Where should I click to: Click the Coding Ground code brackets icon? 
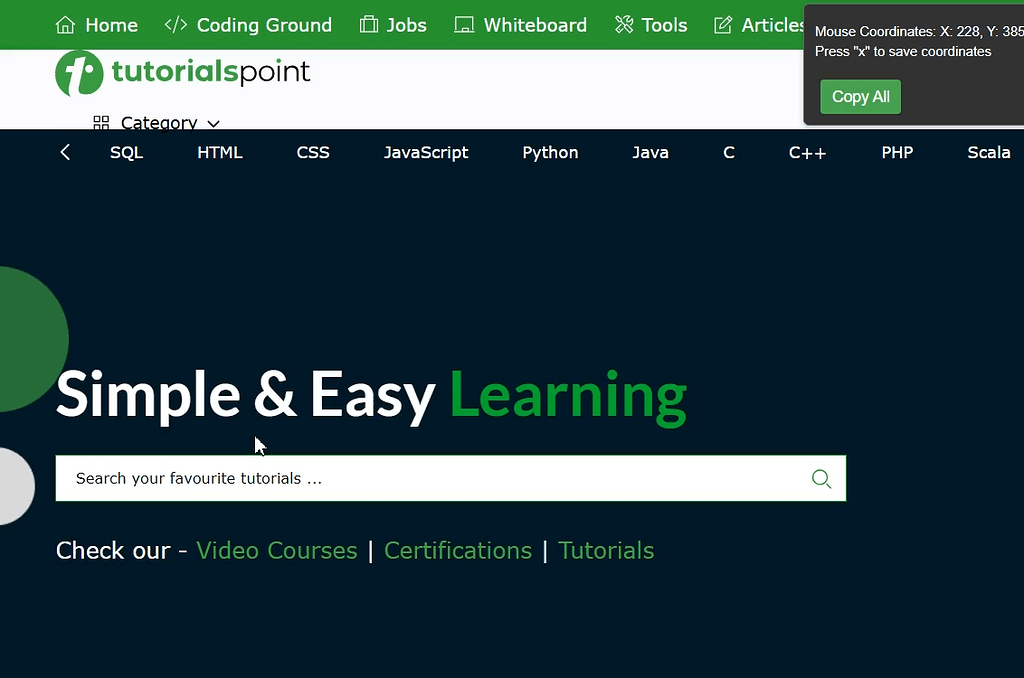176,25
